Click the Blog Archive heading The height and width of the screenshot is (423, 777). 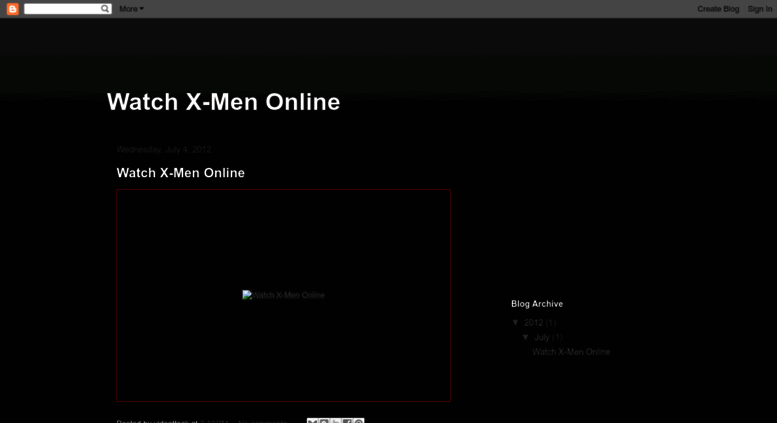click(537, 304)
